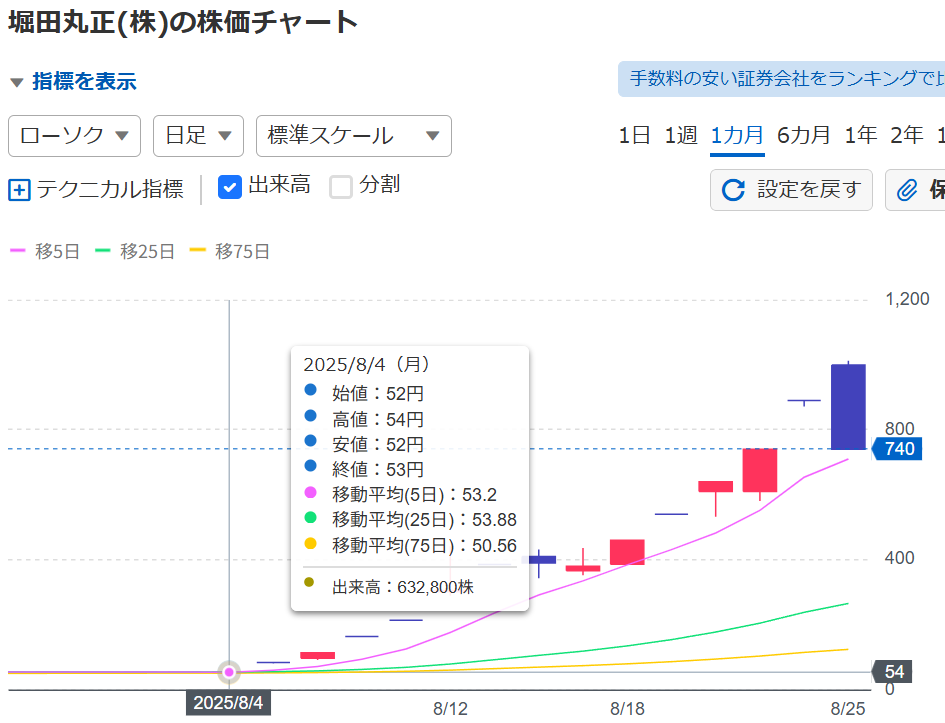Select the 1日 period tab
945x723 pixels.
[x=634, y=136]
